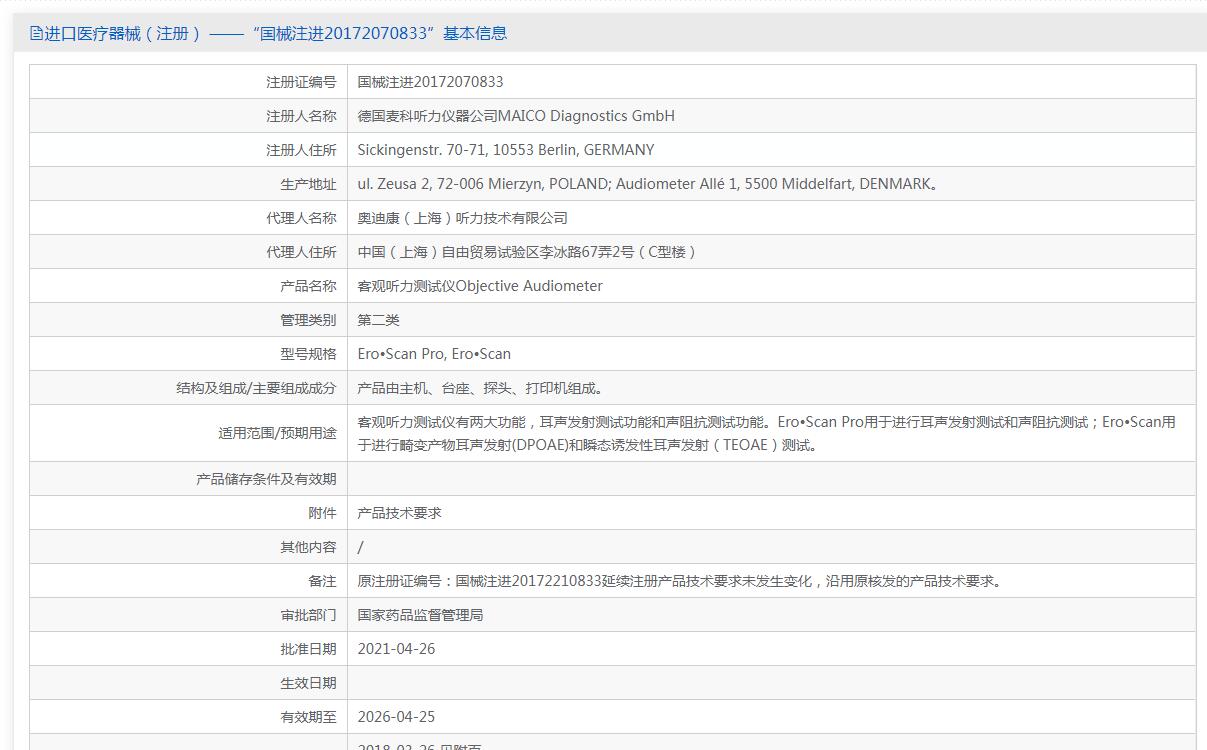
Task: Click the label 备注
Action: 322,581
